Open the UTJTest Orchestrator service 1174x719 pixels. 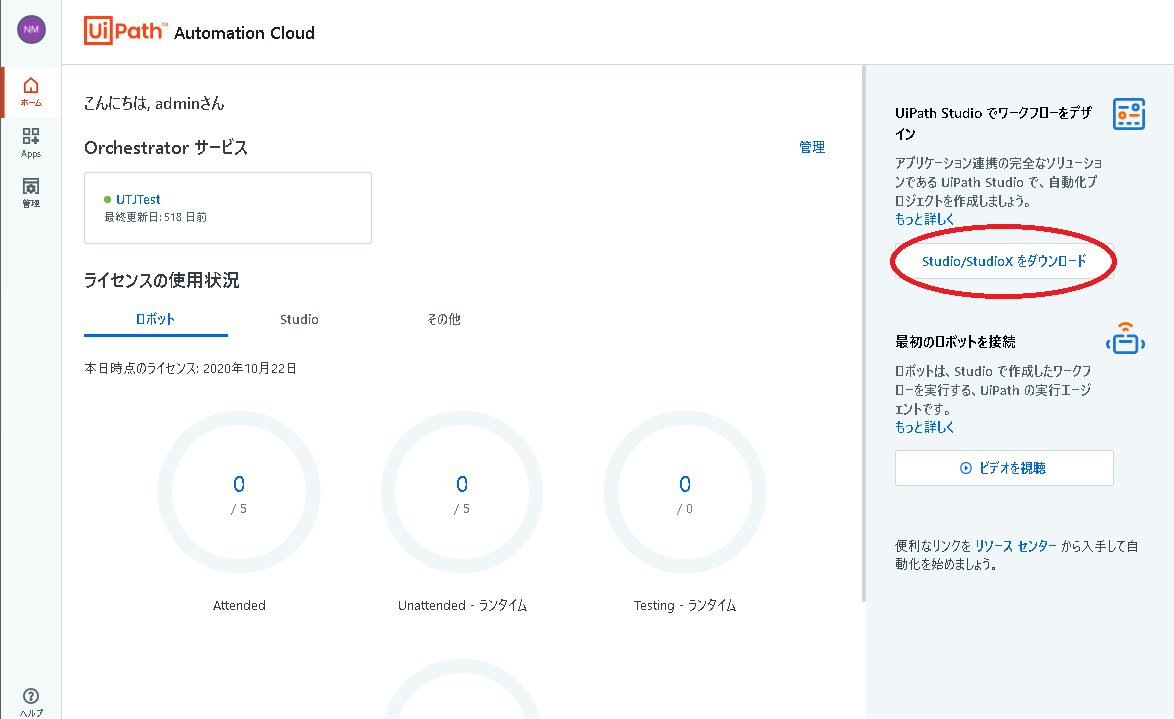pyautogui.click(x=138, y=199)
